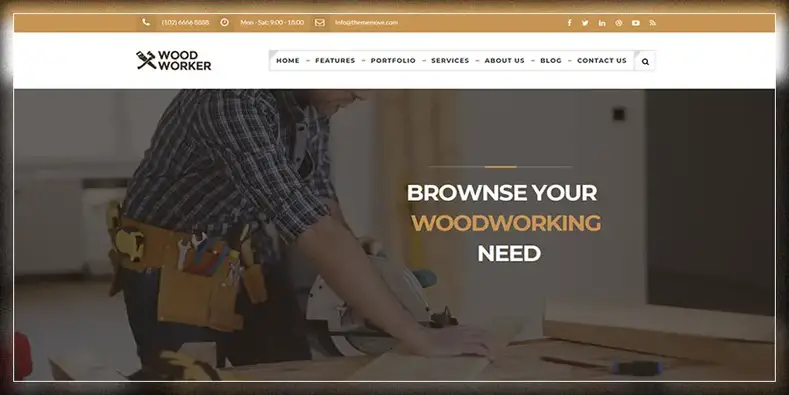Click the clock icon for opening hours
This screenshot has height=395, width=789.
tap(224, 22)
